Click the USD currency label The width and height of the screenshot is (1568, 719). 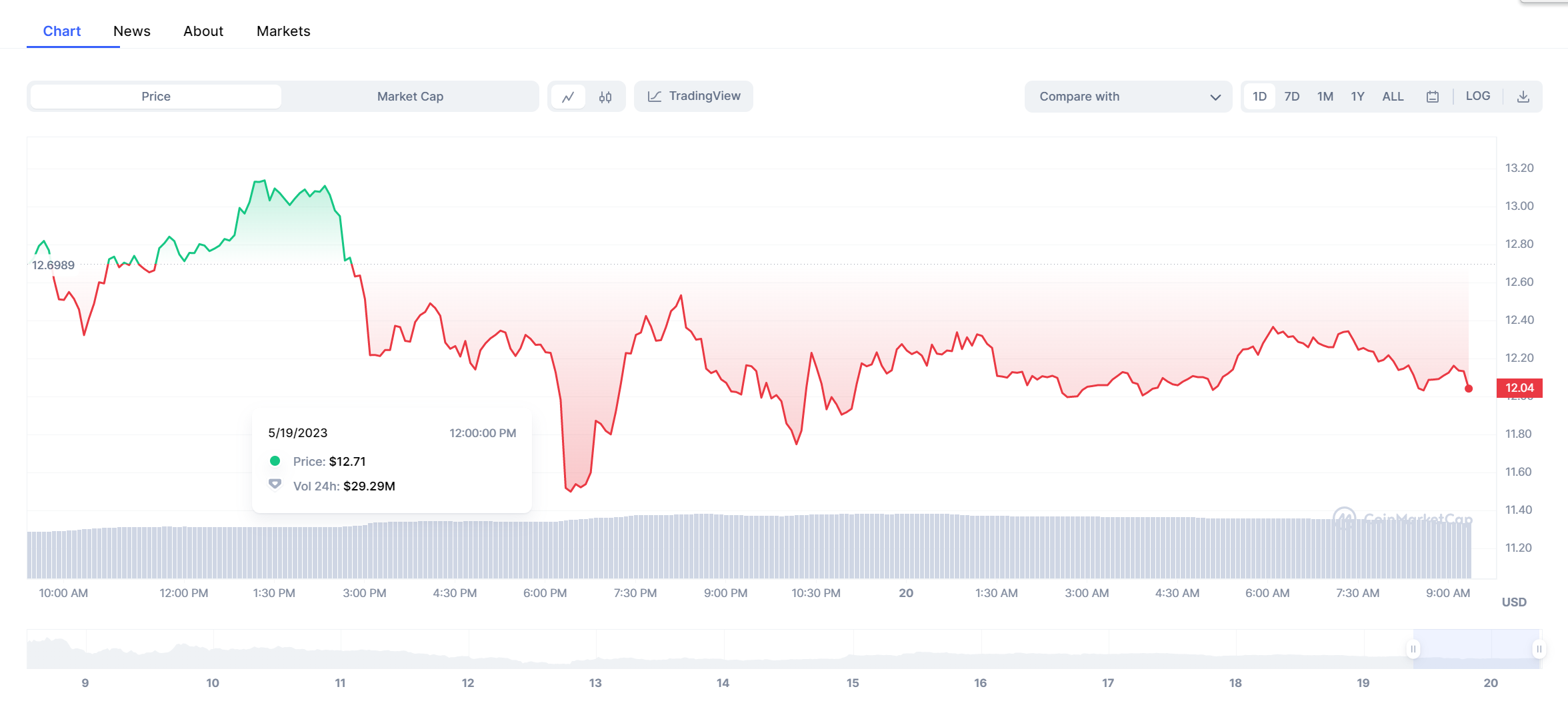tap(1514, 602)
